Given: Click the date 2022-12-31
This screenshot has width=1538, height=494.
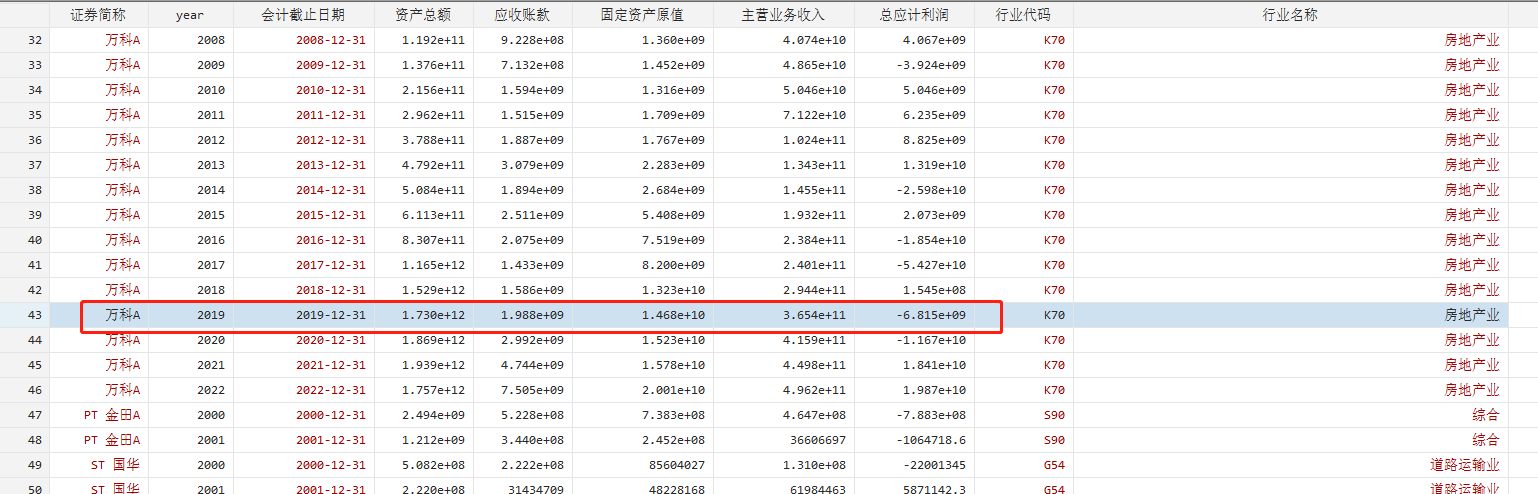Looking at the screenshot, I should (331, 390).
